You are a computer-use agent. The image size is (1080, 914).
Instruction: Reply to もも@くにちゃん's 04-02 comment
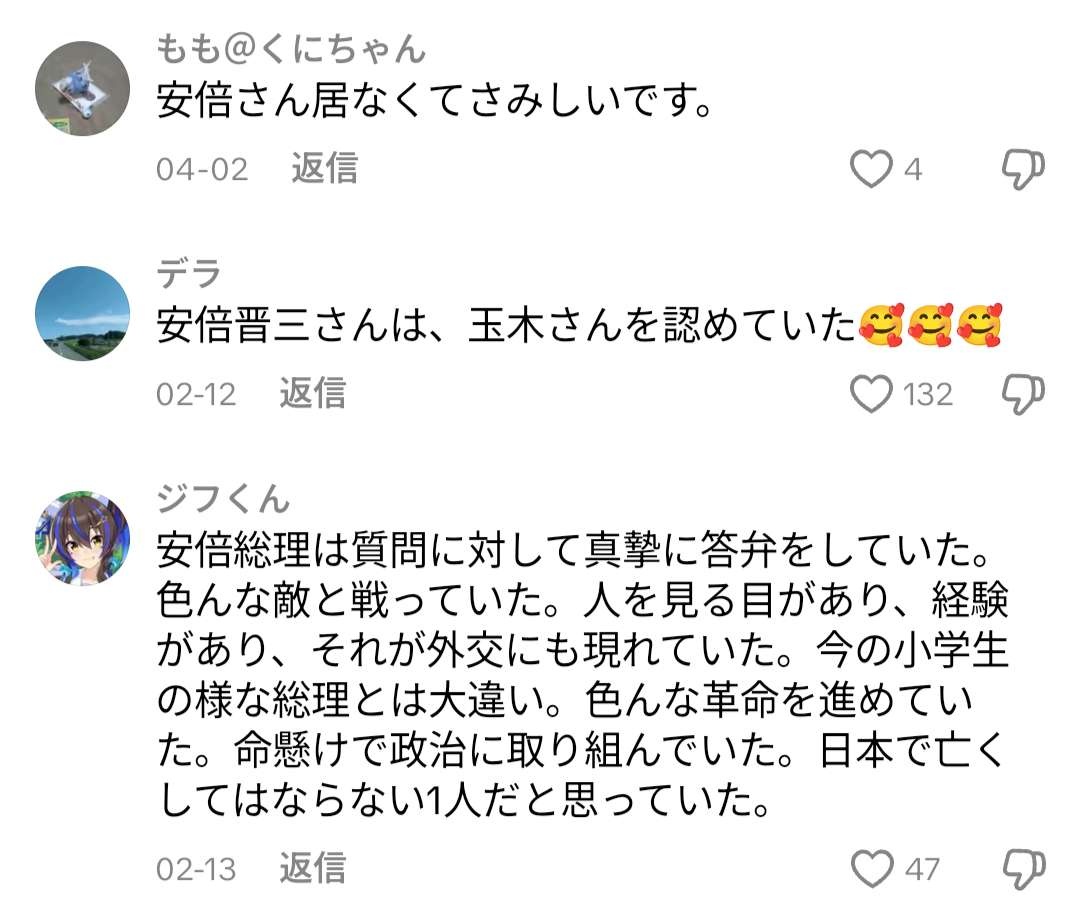(324, 169)
